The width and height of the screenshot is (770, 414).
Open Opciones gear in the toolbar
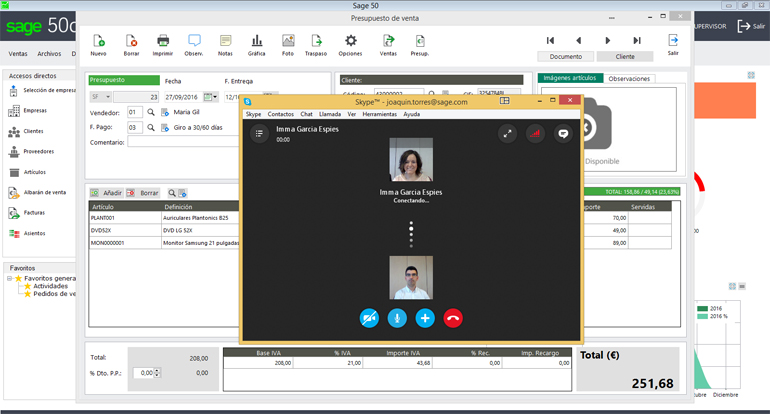(x=350, y=41)
